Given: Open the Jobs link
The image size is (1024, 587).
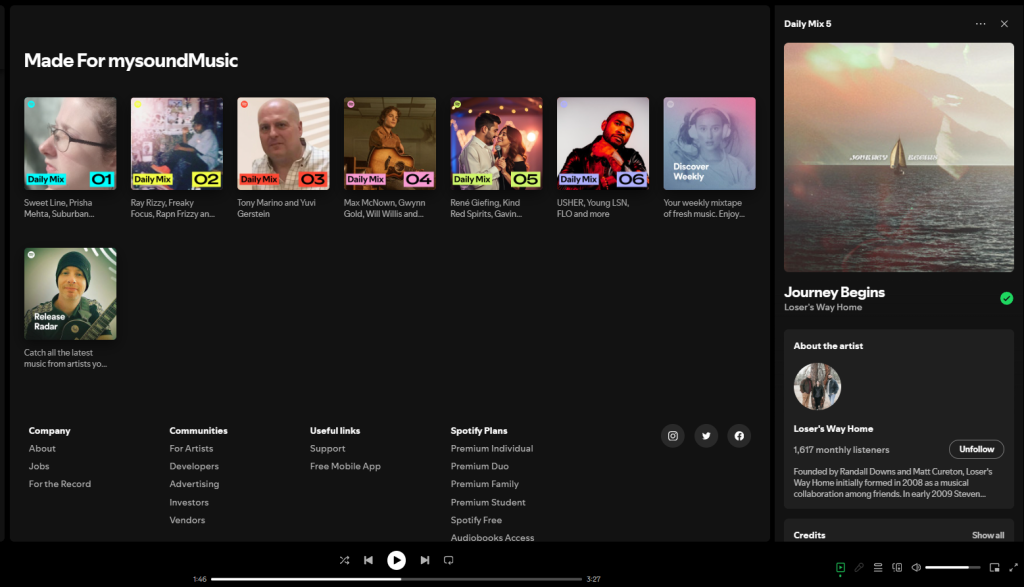Looking at the screenshot, I should (x=39, y=466).
